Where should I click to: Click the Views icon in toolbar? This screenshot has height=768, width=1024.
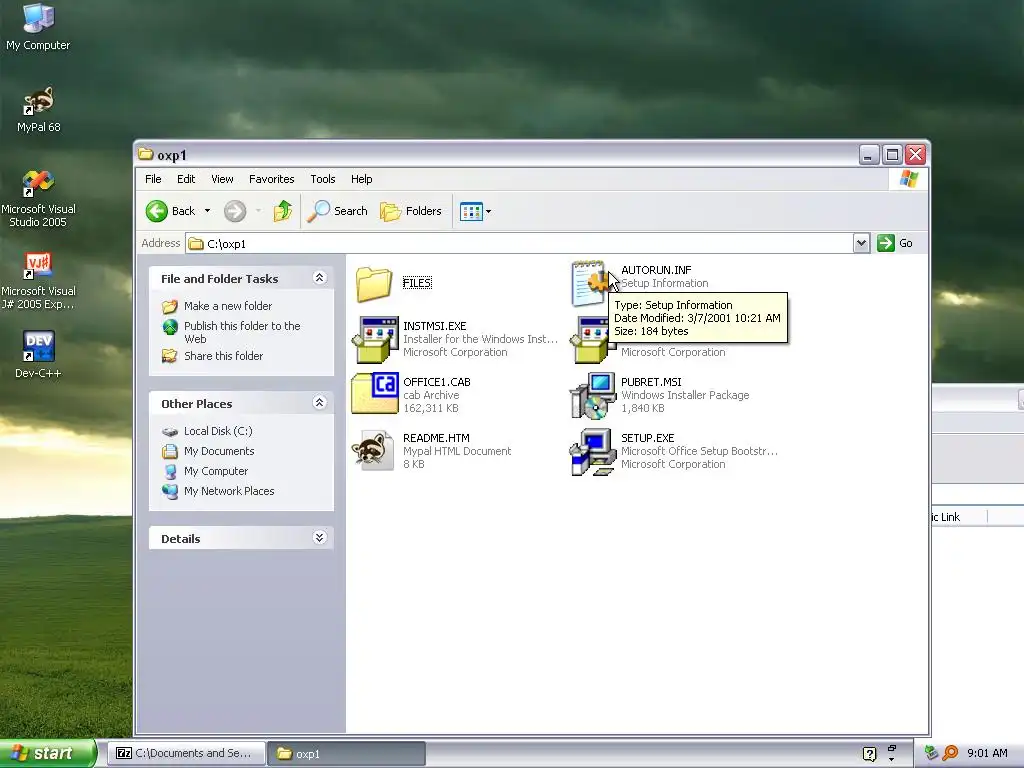pos(471,211)
